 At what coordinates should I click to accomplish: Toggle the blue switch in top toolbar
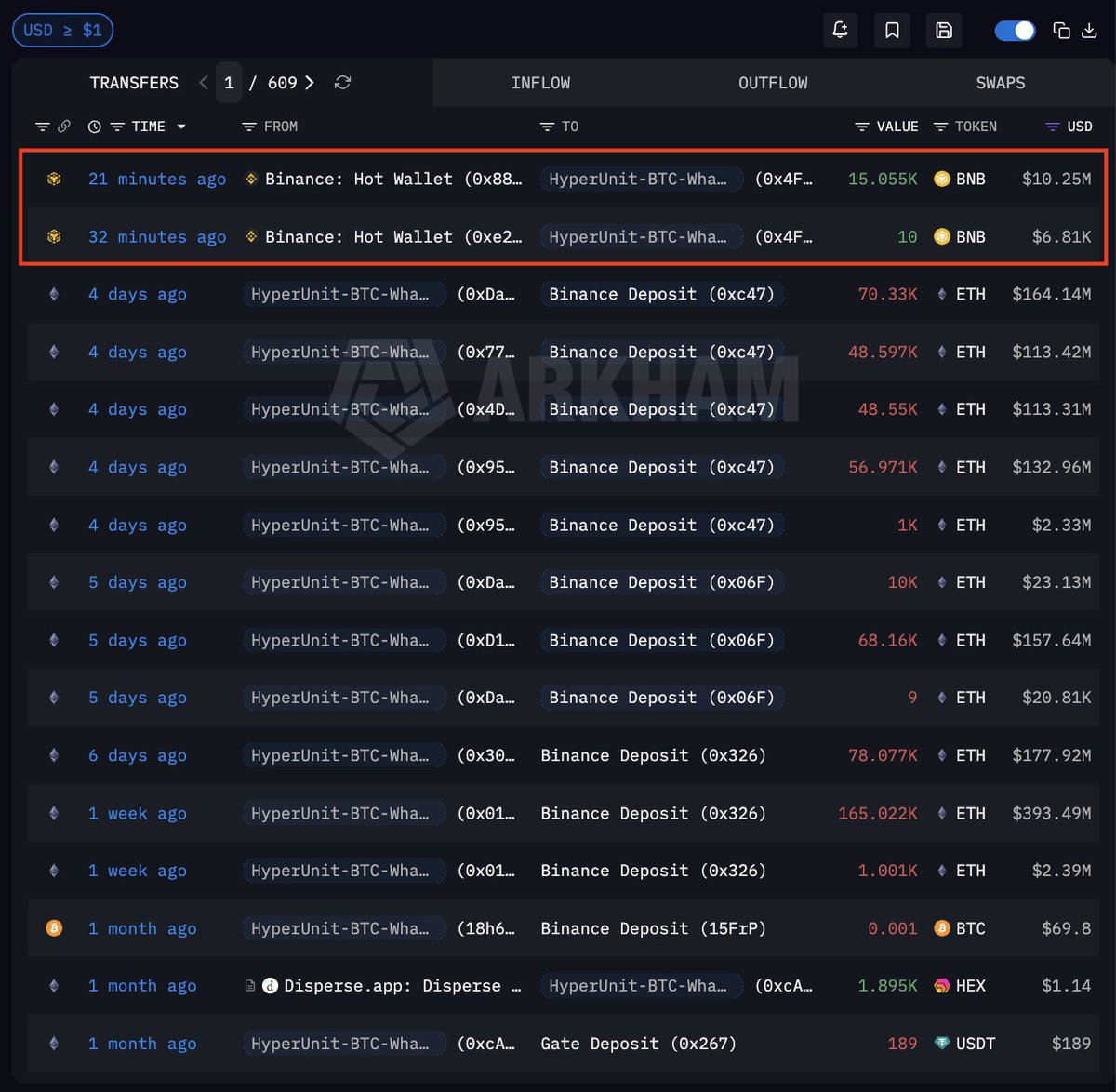1015,31
